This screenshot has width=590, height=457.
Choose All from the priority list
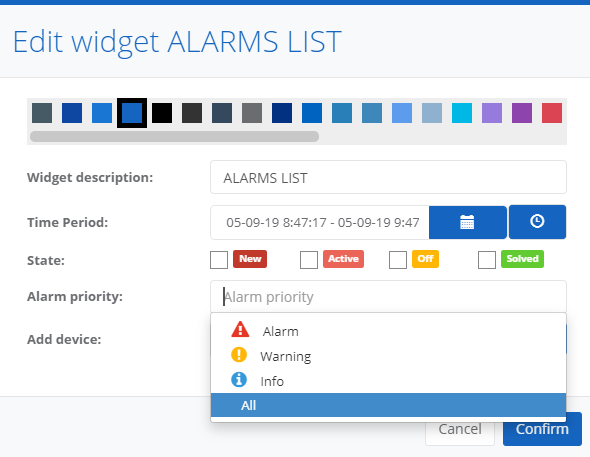coord(388,405)
